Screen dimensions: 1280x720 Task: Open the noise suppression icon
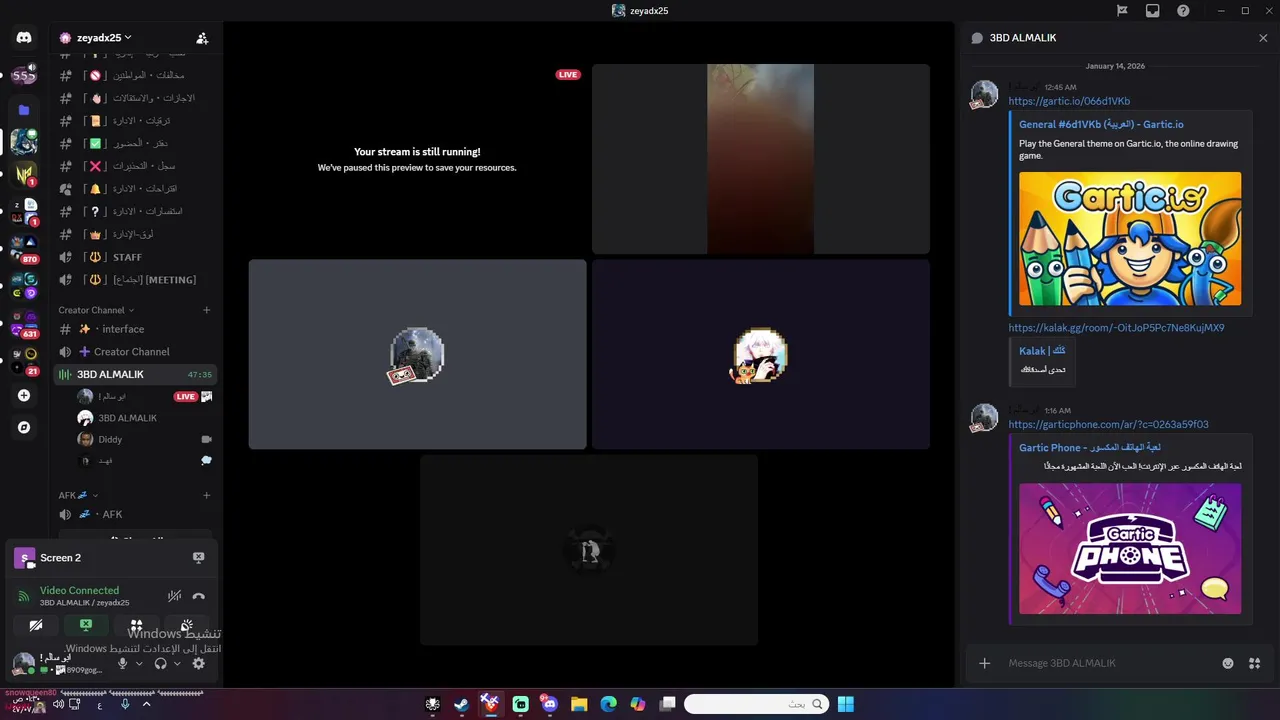[x=175, y=596]
